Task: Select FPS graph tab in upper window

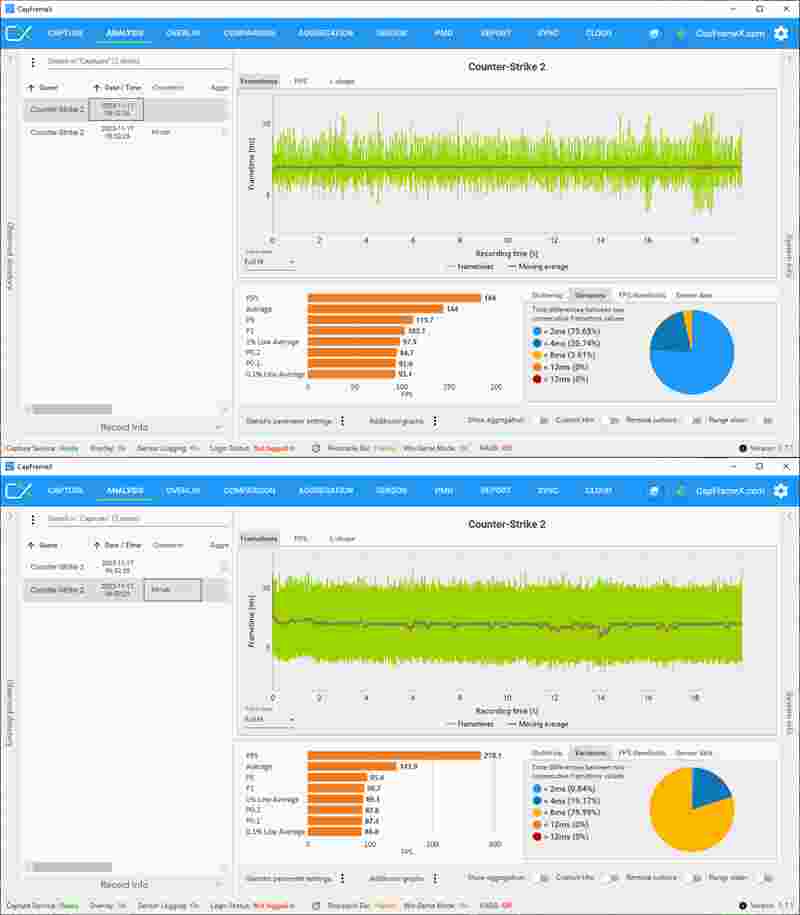Action: (301, 81)
